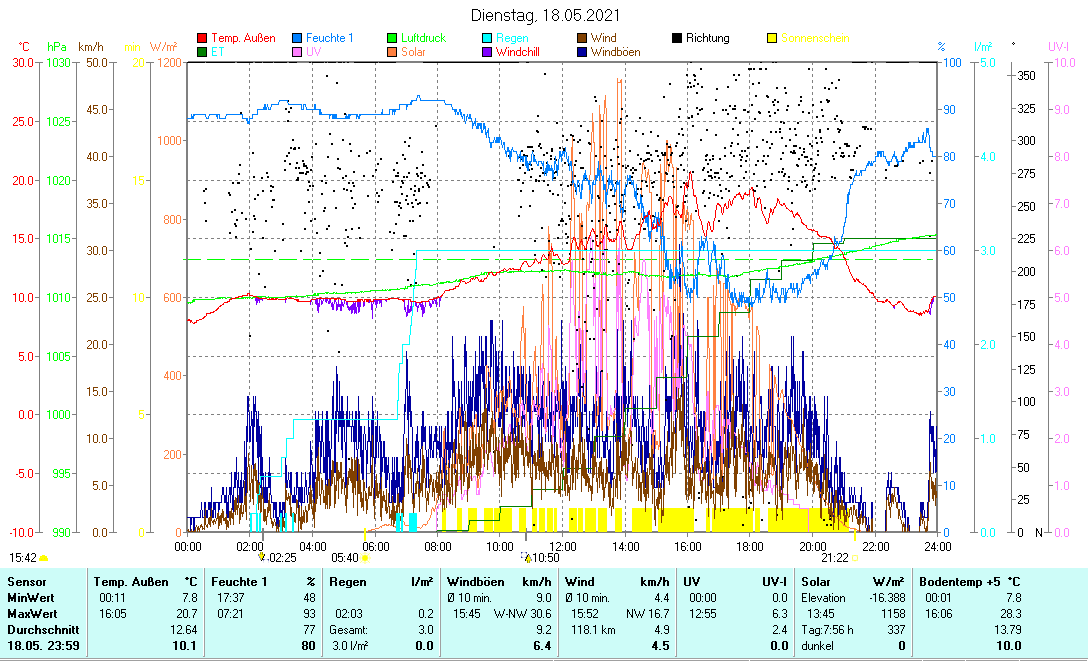Click the dark blue Windböen legend square
The width and height of the screenshot is (1088, 661).
tap(582, 52)
